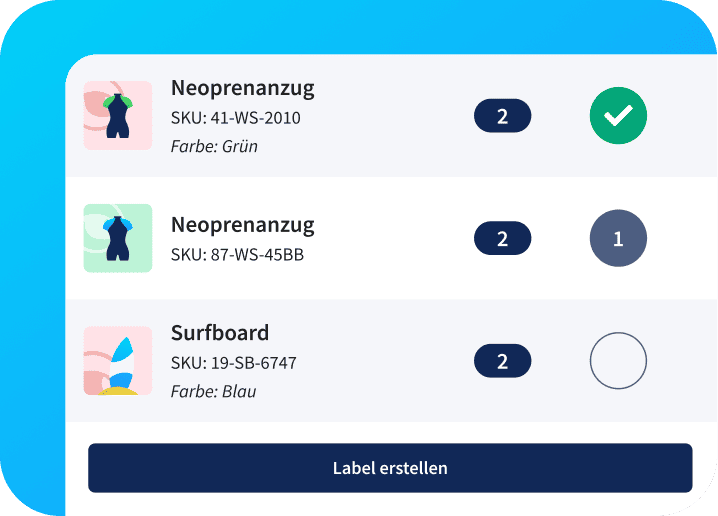718x516 pixels.
Task: Uncheck the green checkmark for SKU 41-WS-2010
Action: coord(618,116)
